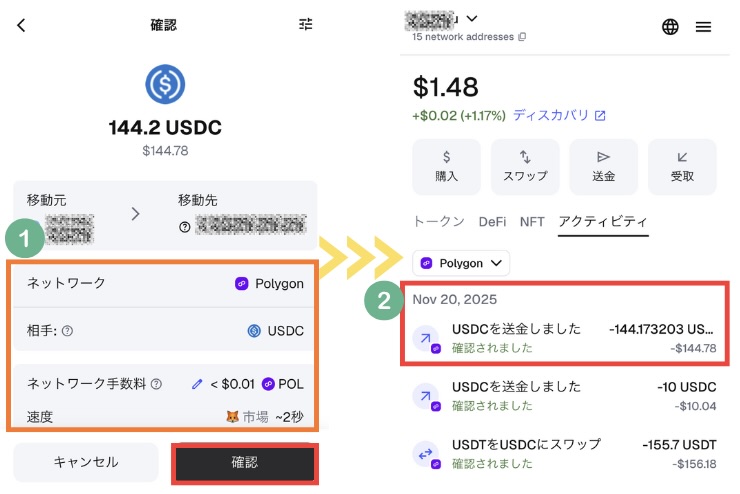Switch to the トークン tab

click(x=438, y=221)
